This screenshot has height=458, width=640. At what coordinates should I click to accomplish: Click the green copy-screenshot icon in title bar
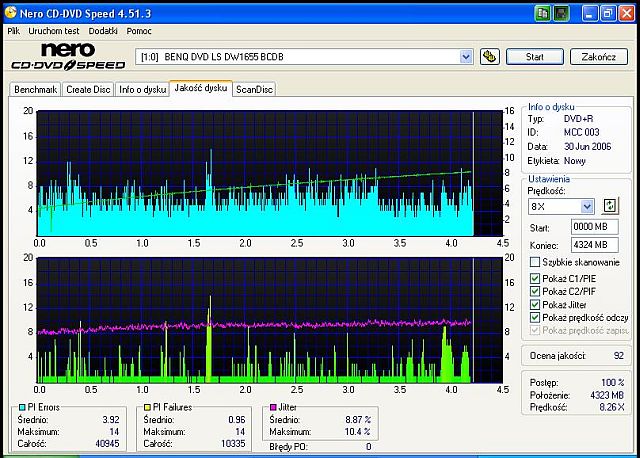542,13
